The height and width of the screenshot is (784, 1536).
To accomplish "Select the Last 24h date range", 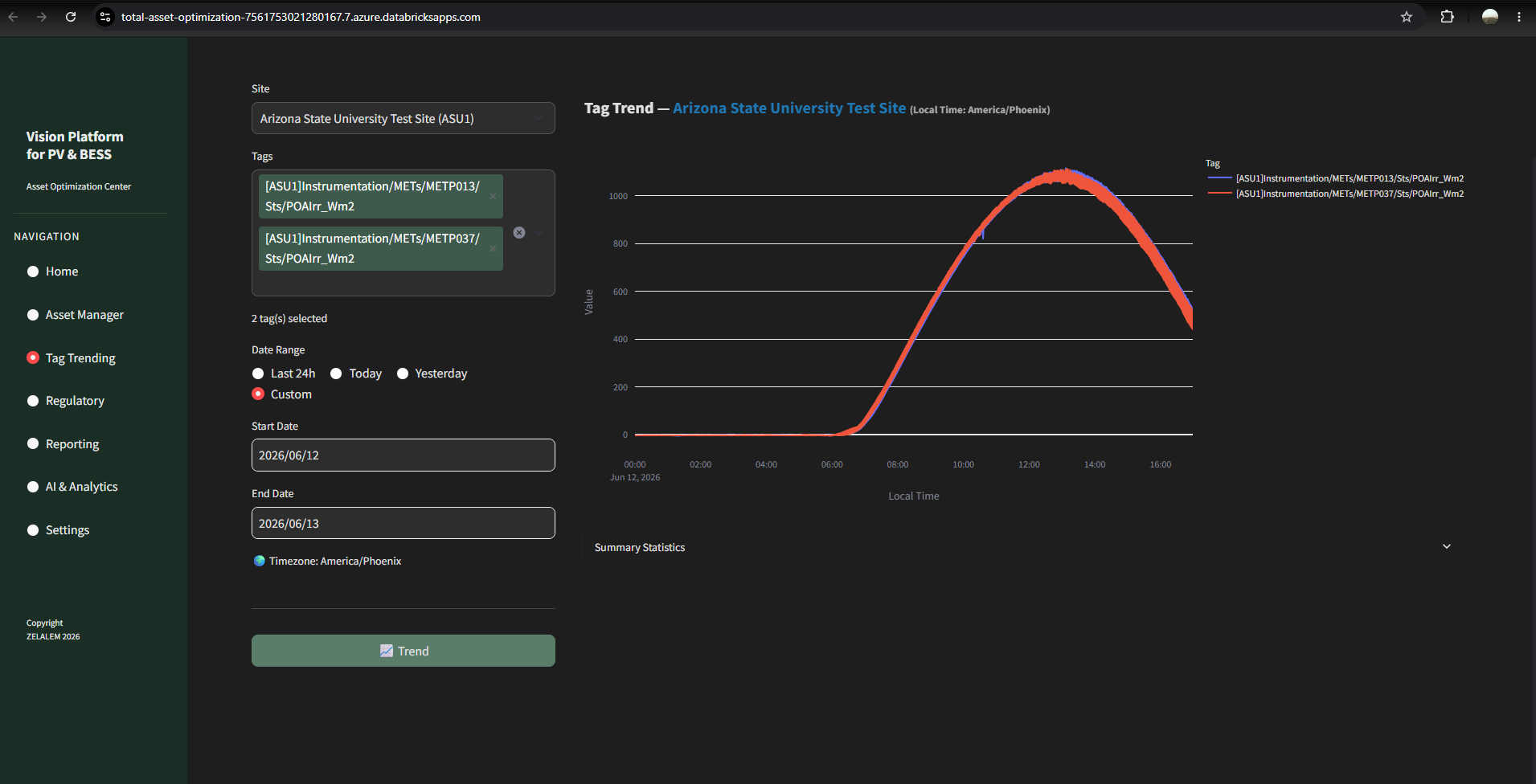I will 284,374.
